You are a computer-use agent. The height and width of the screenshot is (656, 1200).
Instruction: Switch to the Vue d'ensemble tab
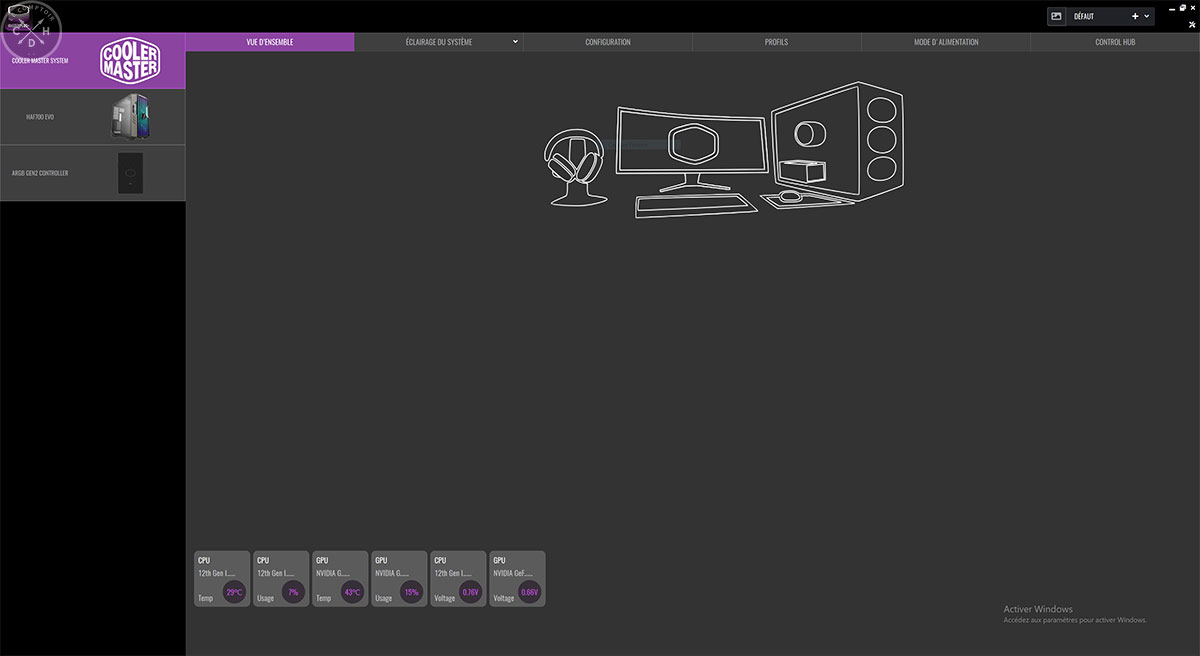(270, 42)
